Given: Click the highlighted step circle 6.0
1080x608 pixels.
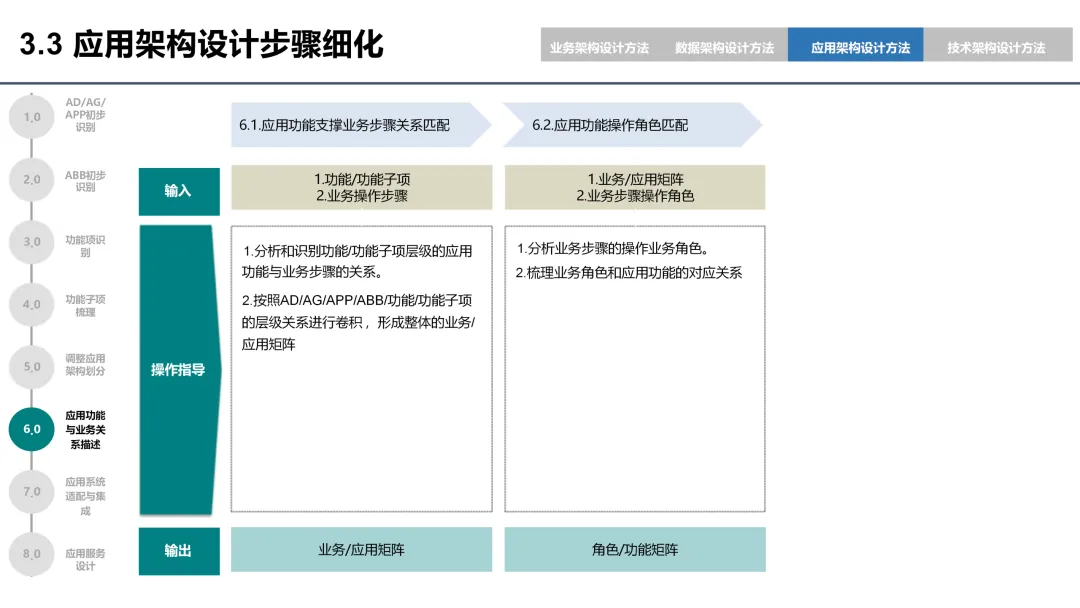Looking at the screenshot, I should 32,429.
